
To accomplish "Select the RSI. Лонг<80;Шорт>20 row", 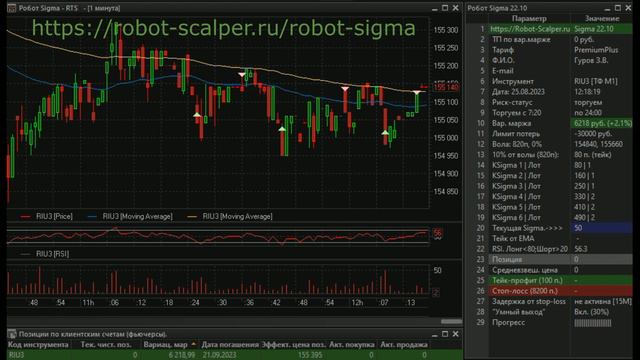I will (549, 249).
